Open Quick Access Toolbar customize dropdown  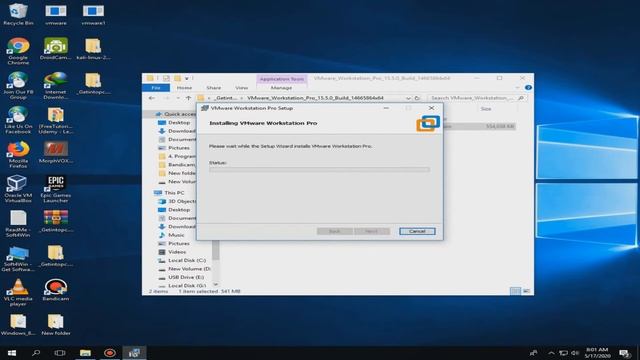[187, 78]
